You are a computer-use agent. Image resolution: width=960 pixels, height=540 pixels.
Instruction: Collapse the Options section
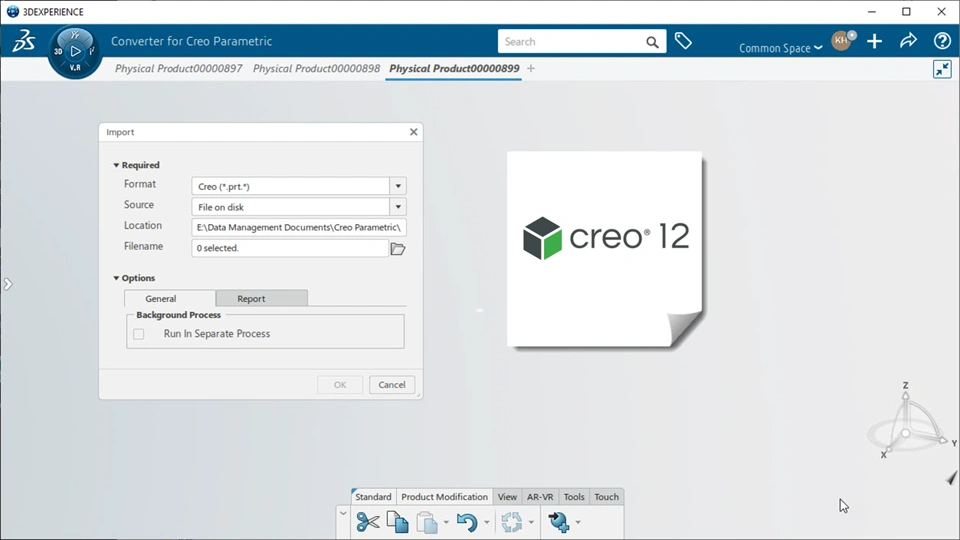point(116,278)
